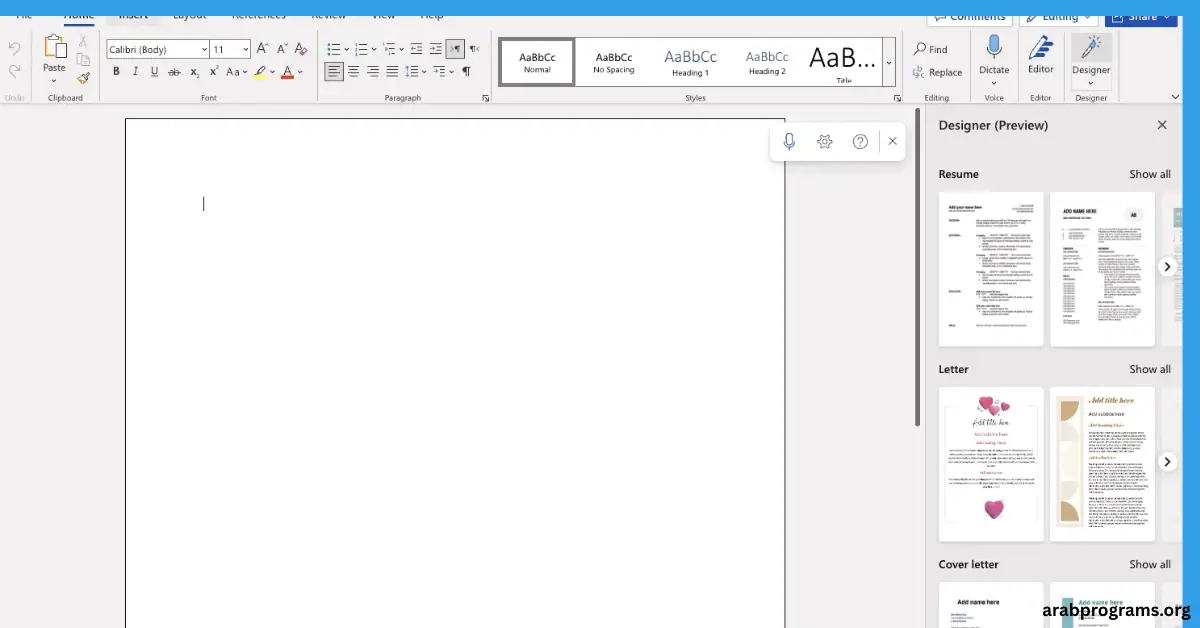1200x628 pixels.
Task: Open the font color dropdown arrow
Action: pyautogui.click(x=299, y=72)
